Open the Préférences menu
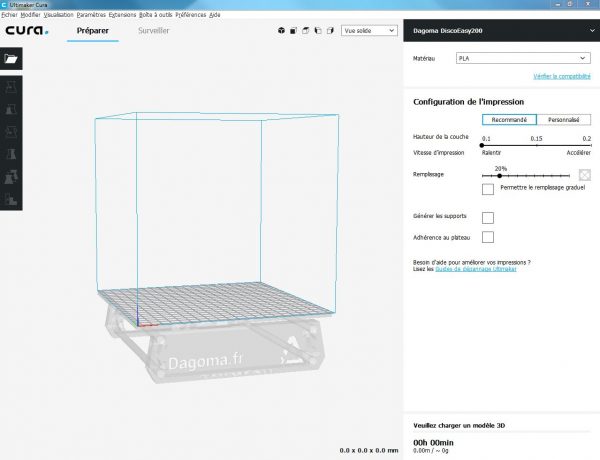The image size is (600, 460). click(191, 15)
